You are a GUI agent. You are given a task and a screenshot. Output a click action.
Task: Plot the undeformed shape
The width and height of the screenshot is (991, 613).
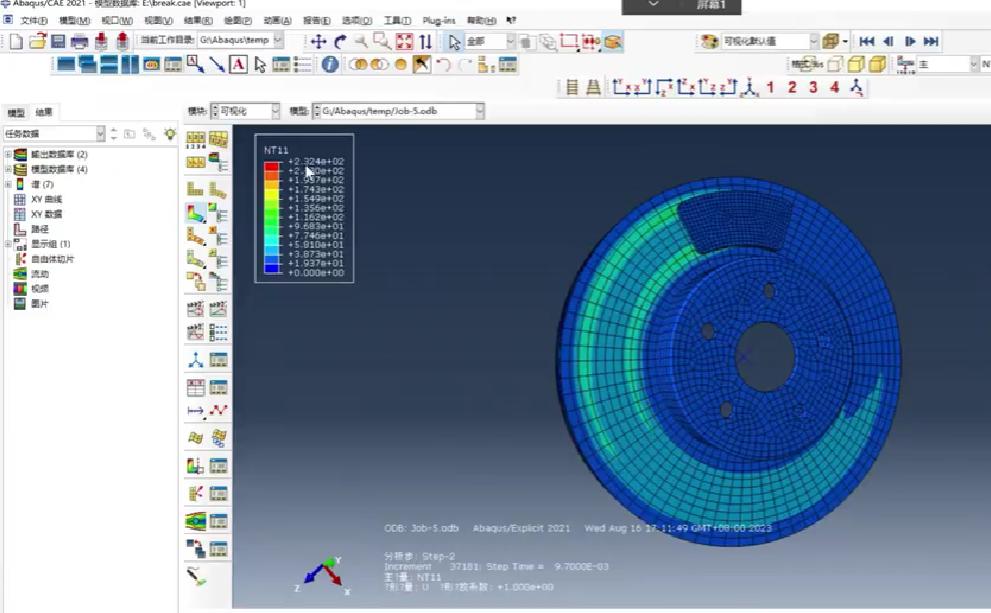pos(195,189)
